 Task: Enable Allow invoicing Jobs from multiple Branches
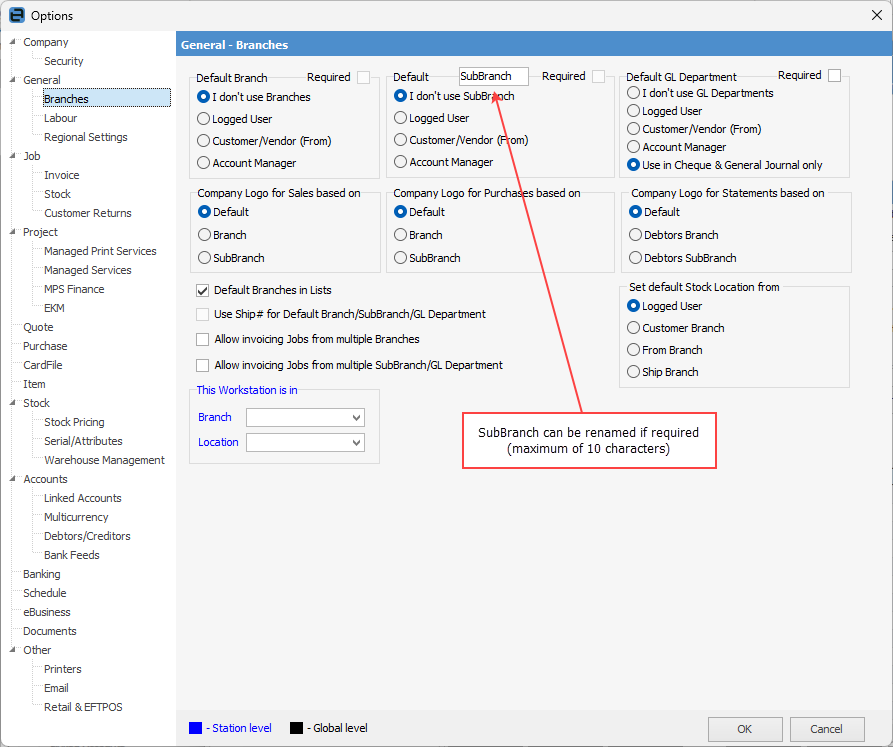point(202,339)
